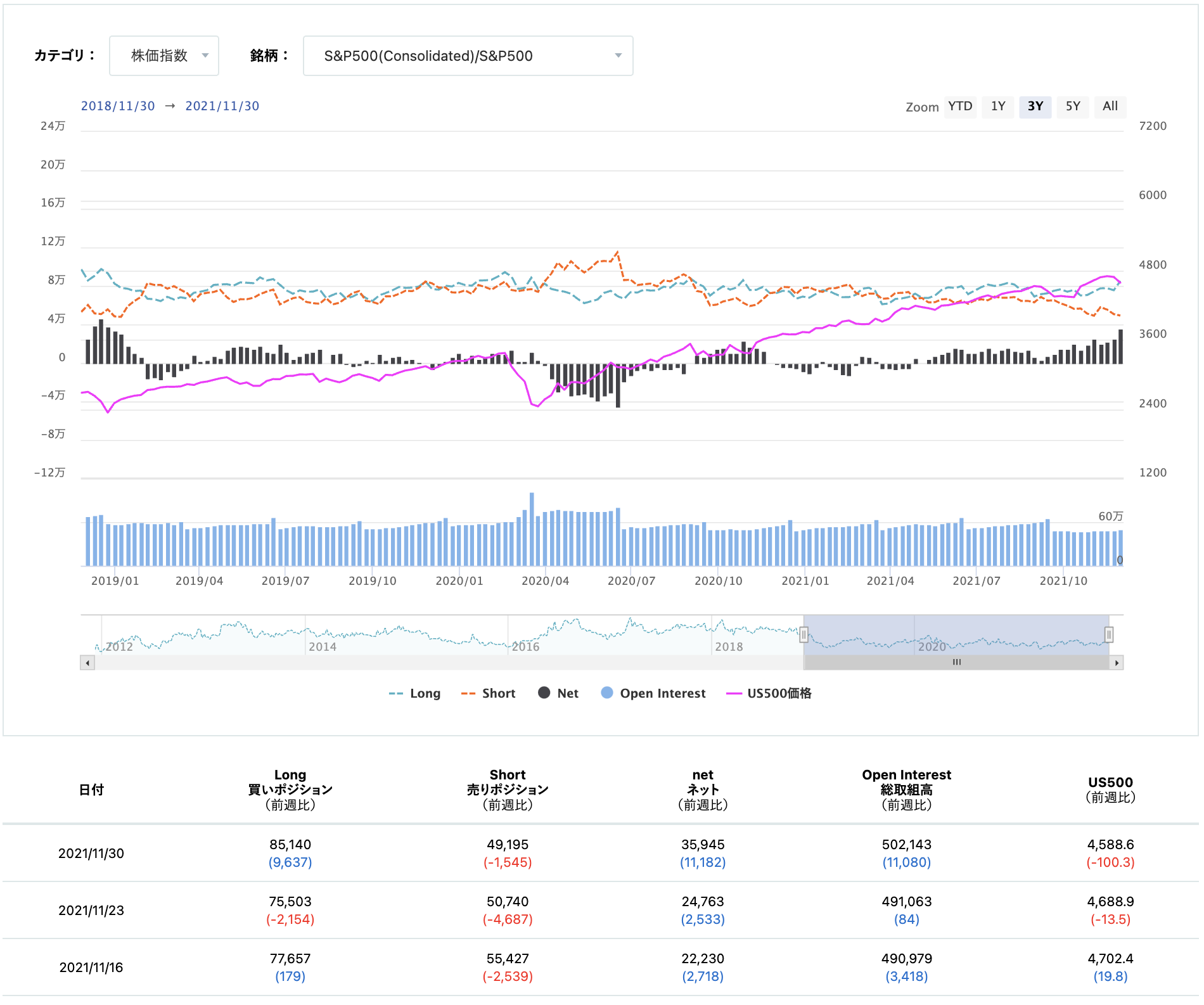Open the カテゴリ dropdown showing 株価指数
The image size is (1204, 1005).
pos(164,56)
